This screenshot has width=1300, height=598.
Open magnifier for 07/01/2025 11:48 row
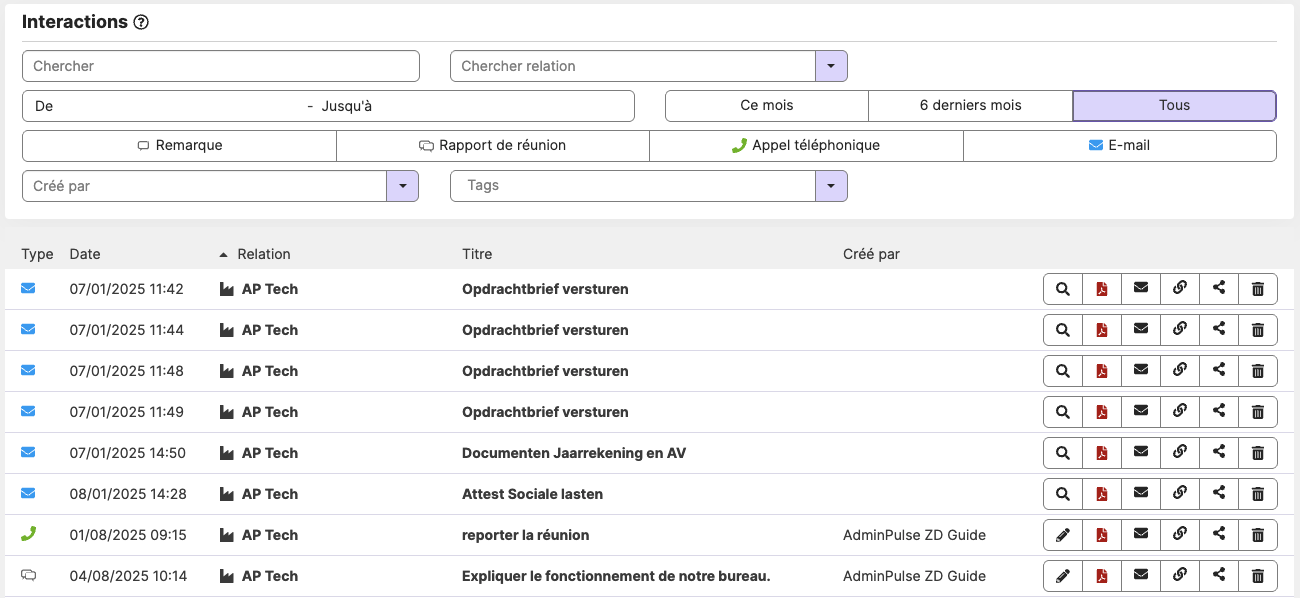[1063, 371]
